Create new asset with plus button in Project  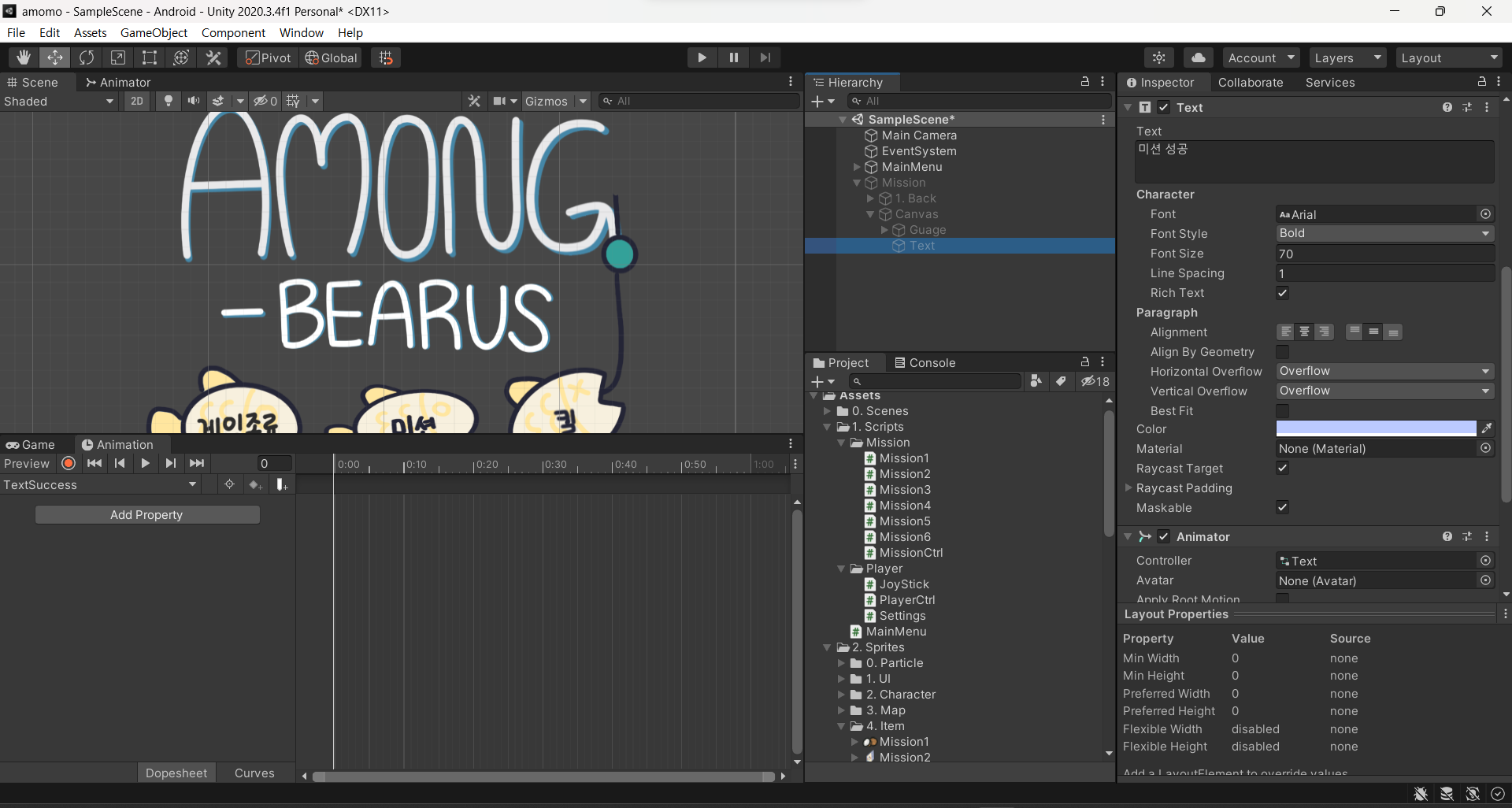coord(822,381)
